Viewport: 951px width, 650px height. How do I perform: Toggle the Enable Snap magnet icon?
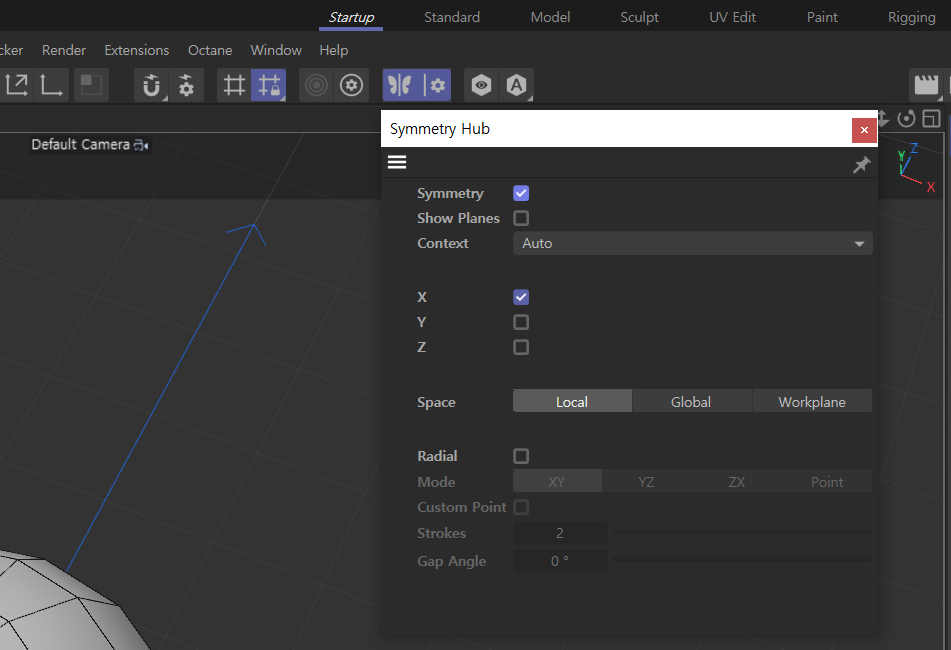click(151, 86)
